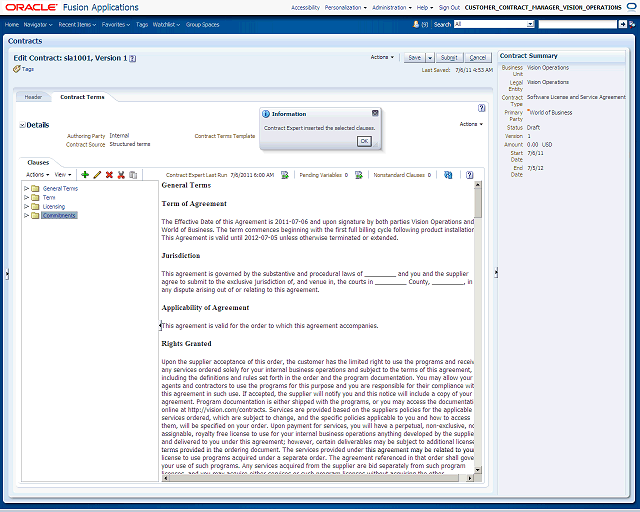The height and width of the screenshot is (512, 640).
Task: Open the page-level Actions menu
Action: click(x=382, y=57)
